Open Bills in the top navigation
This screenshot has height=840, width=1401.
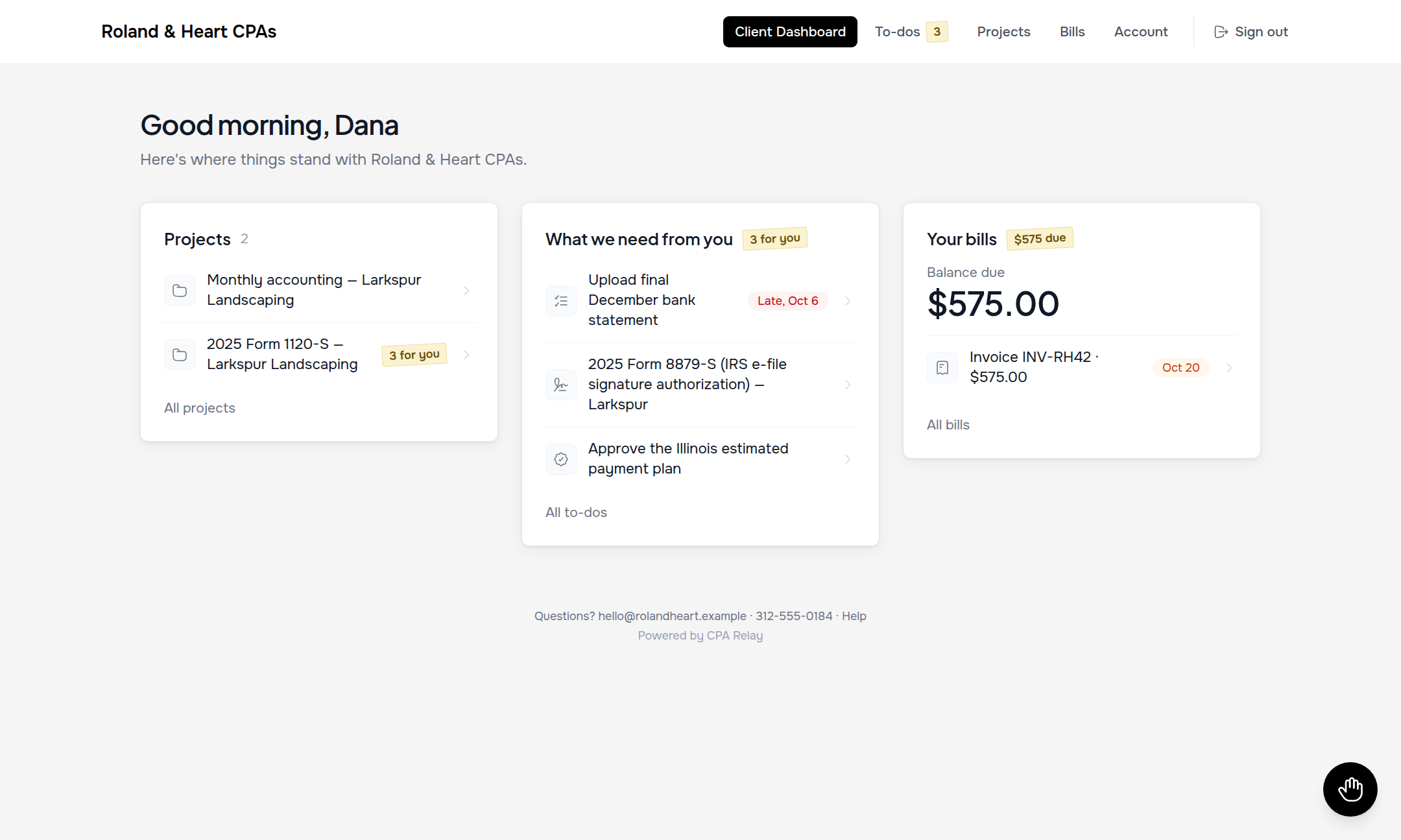(1072, 32)
